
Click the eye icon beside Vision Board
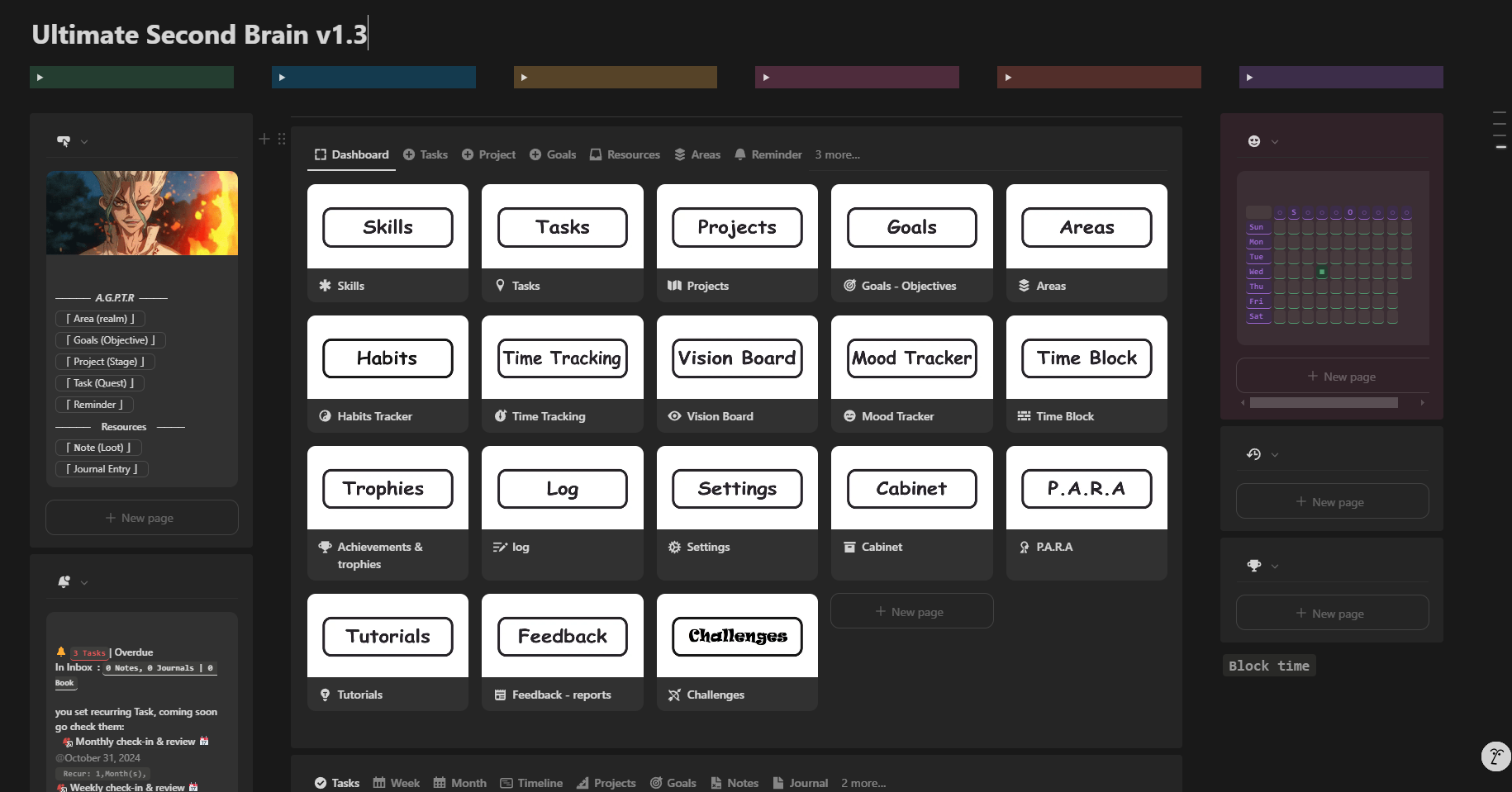(x=674, y=415)
